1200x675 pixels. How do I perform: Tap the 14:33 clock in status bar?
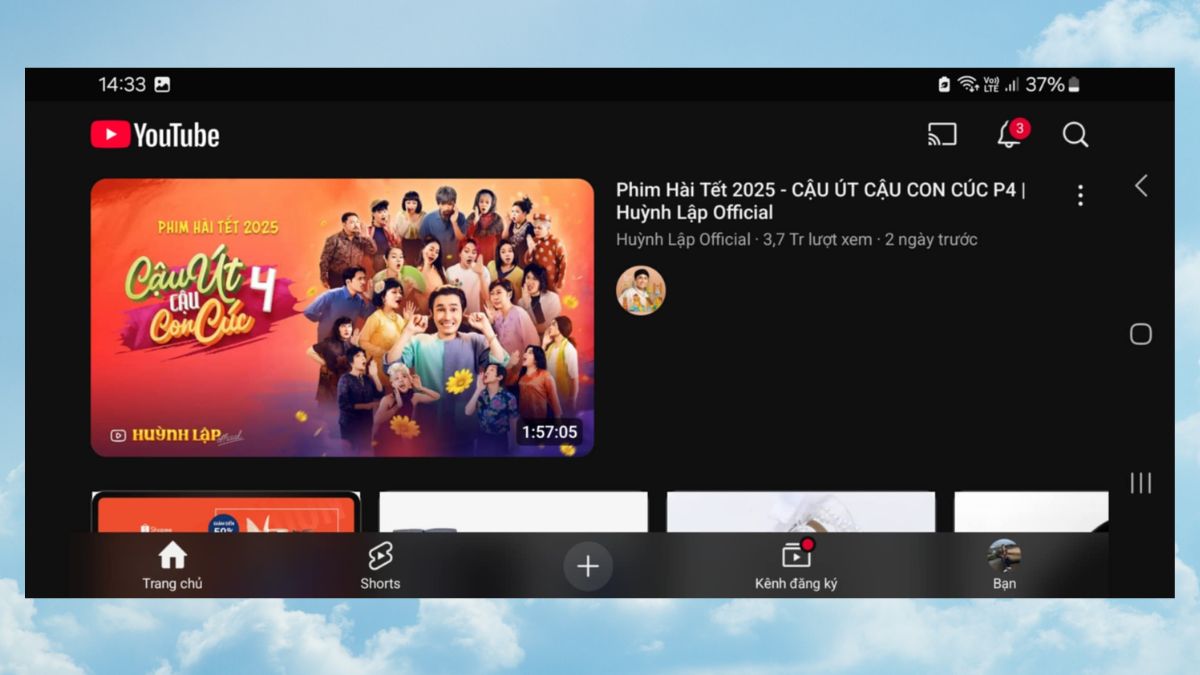point(122,85)
